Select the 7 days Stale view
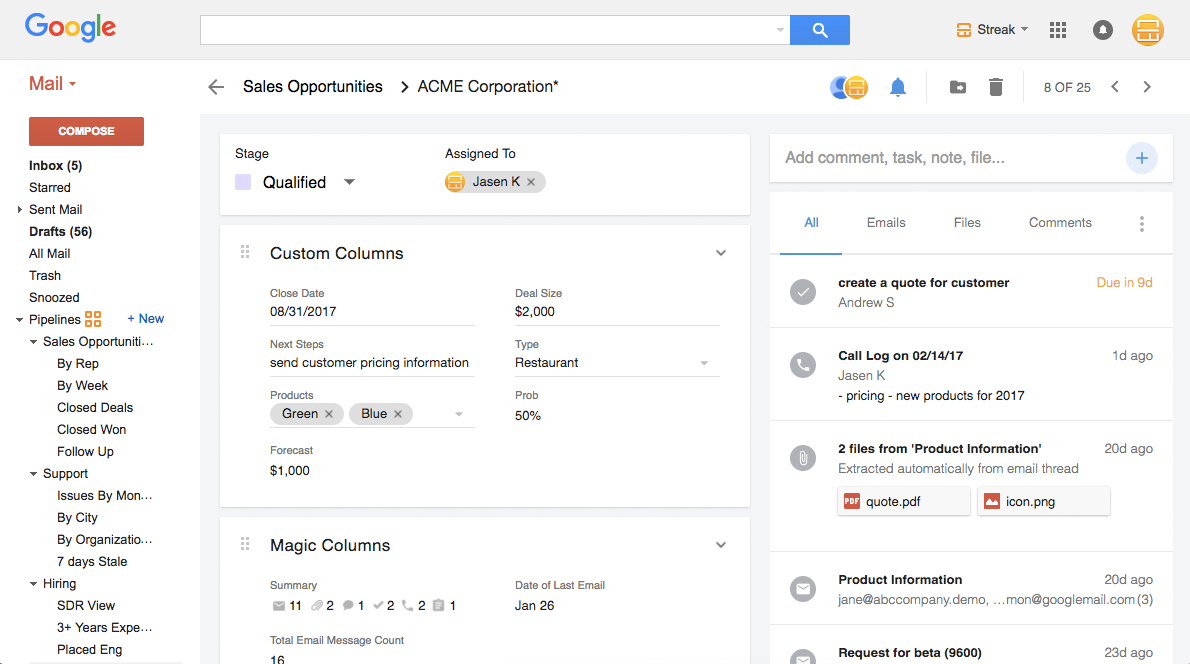Viewport: 1190px width, 664px height. pyautogui.click(x=92, y=562)
